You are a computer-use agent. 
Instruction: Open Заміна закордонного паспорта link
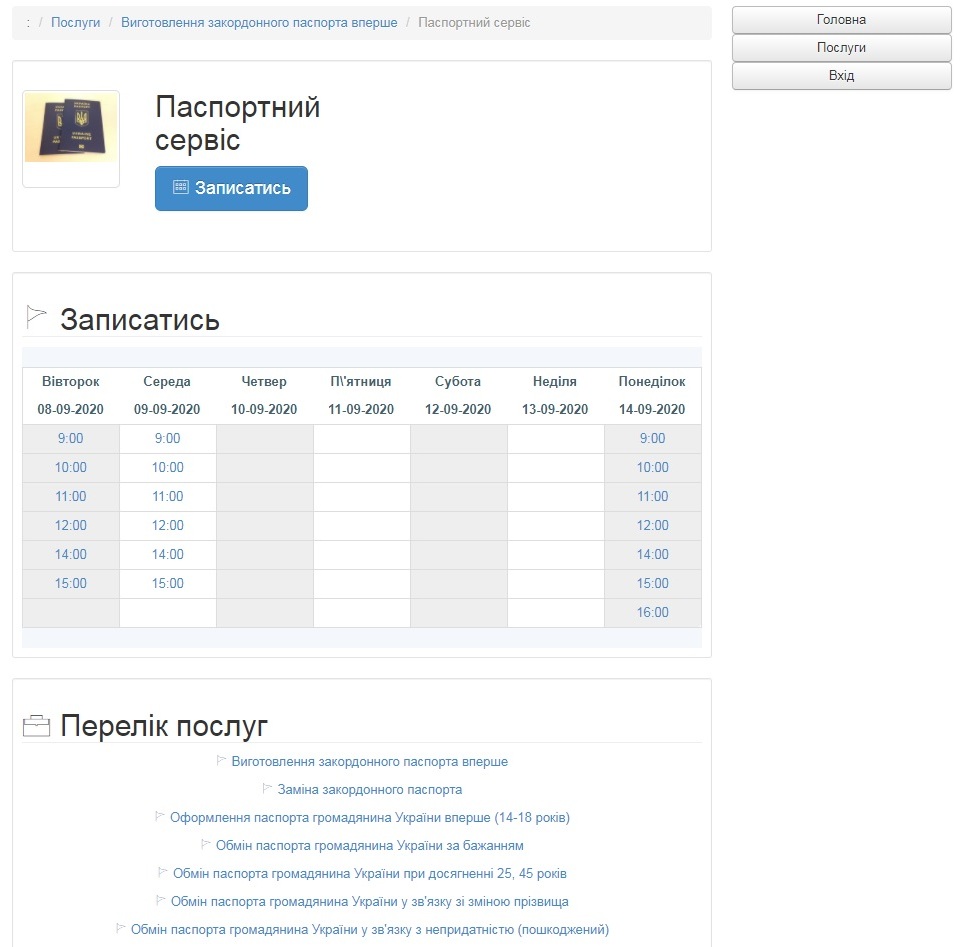pyautogui.click(x=369, y=790)
